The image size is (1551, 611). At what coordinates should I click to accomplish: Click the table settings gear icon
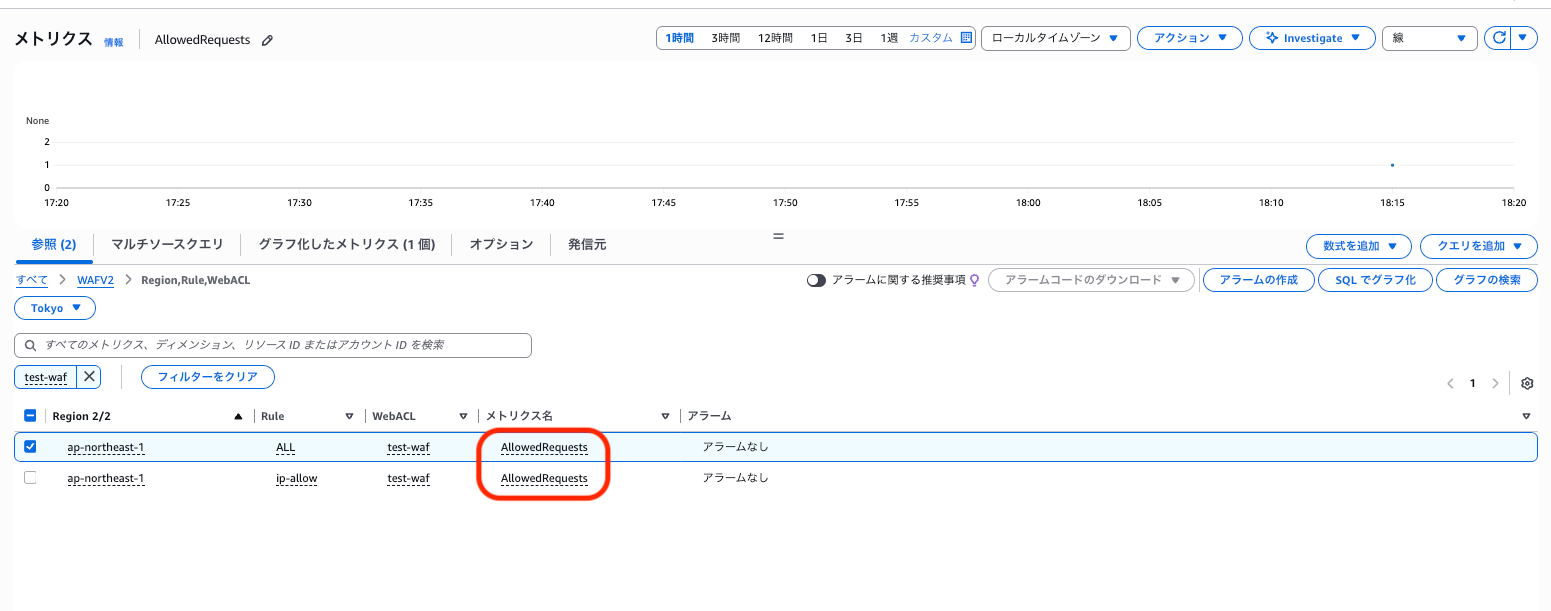[1527, 384]
